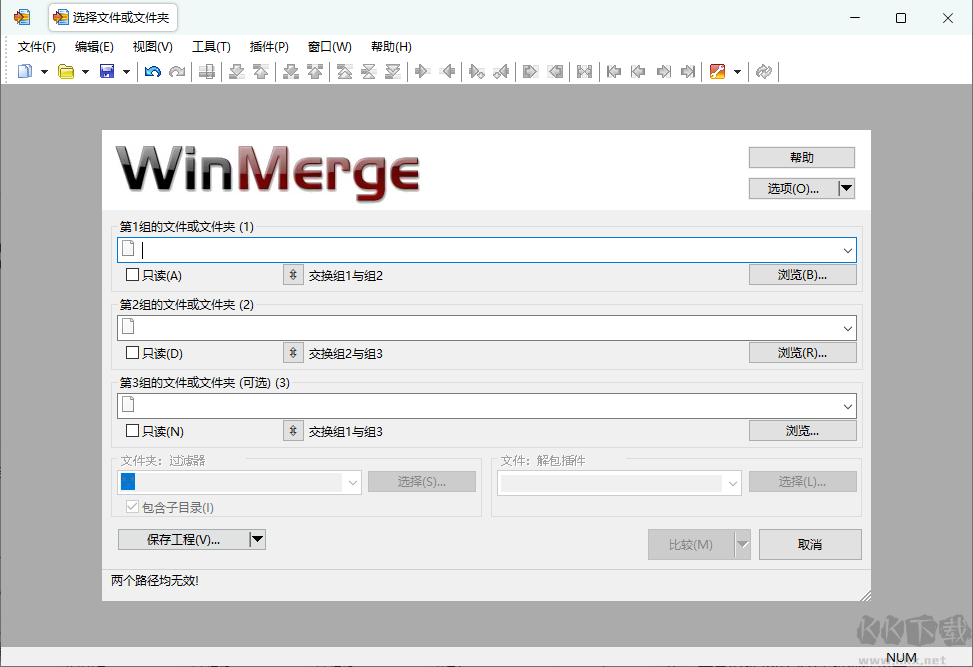This screenshot has height=667, width=973.
Task: Open the dropdown arrow on 保存工程(V)
Action: click(258, 539)
